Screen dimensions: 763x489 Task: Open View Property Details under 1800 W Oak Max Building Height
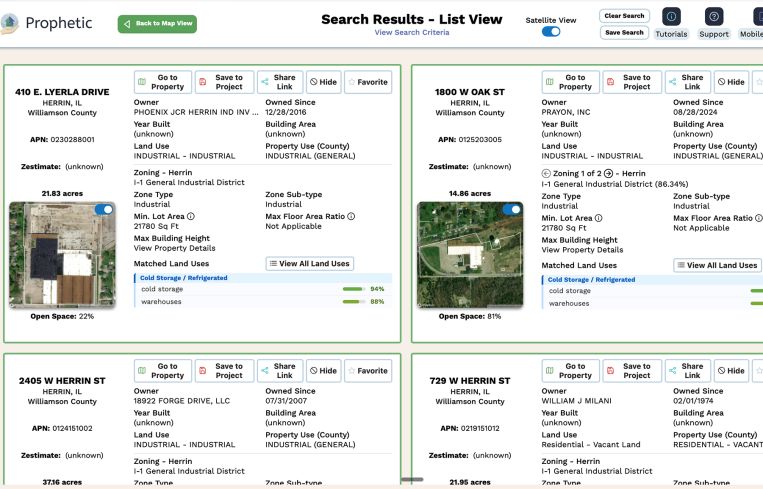582,250
